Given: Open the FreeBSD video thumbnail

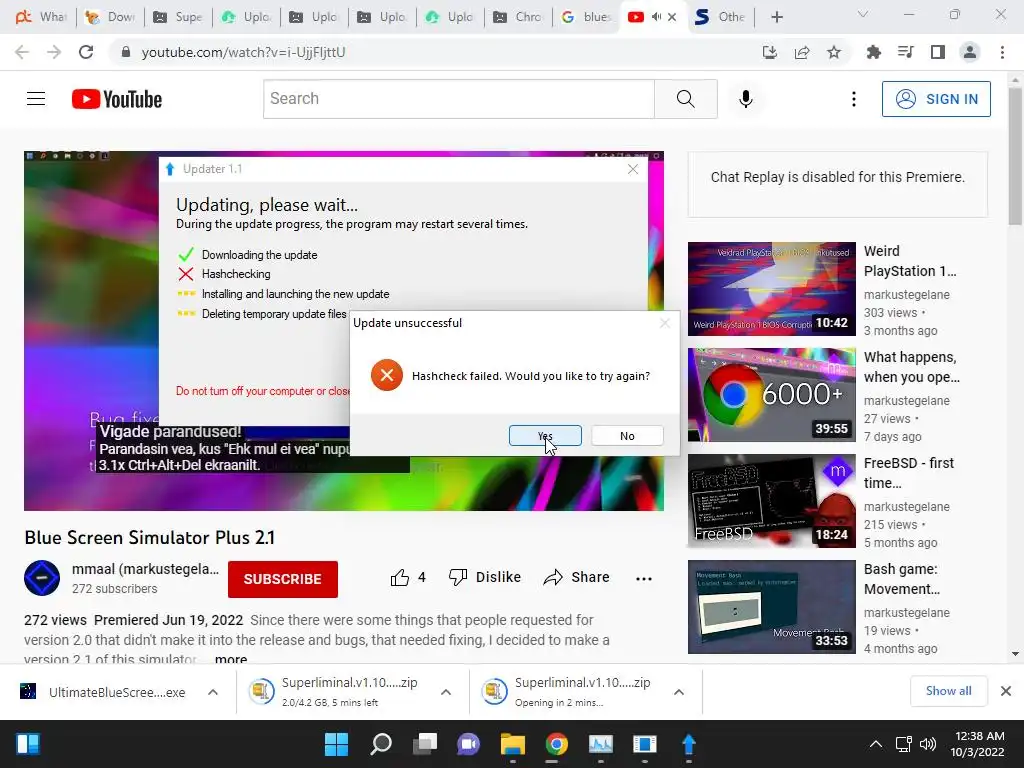Looking at the screenshot, I should 771,500.
